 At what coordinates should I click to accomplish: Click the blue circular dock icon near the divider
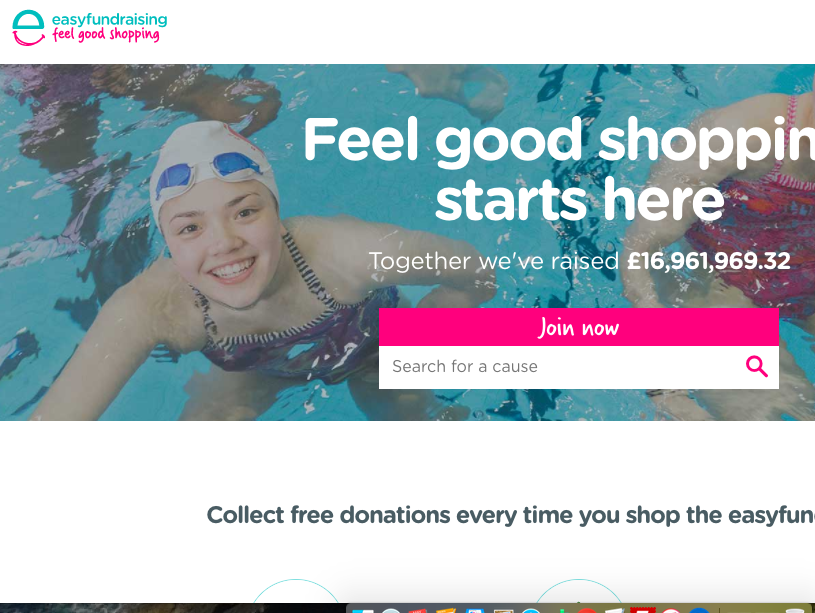point(699,610)
